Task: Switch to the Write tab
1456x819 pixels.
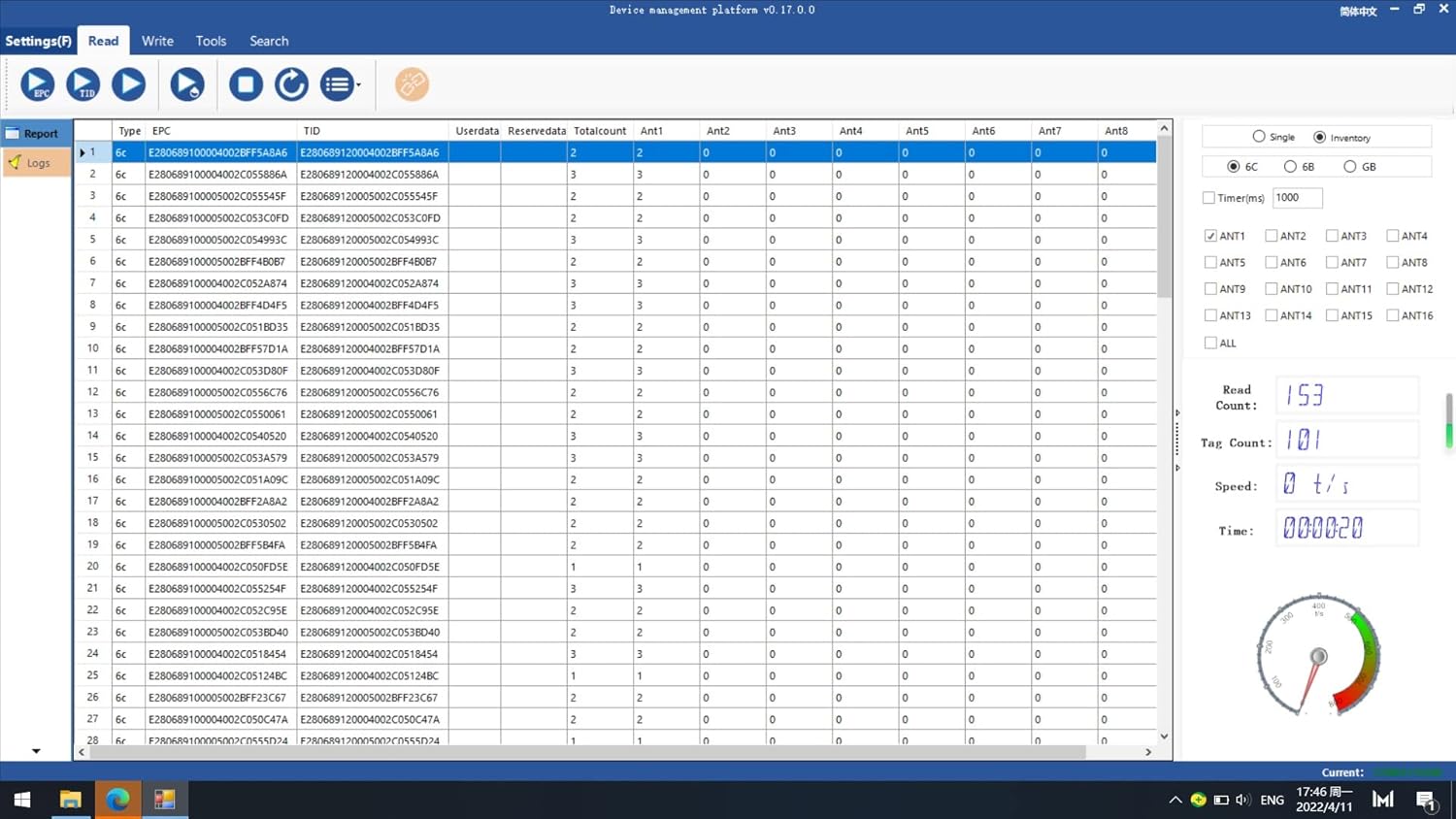Action: [157, 41]
